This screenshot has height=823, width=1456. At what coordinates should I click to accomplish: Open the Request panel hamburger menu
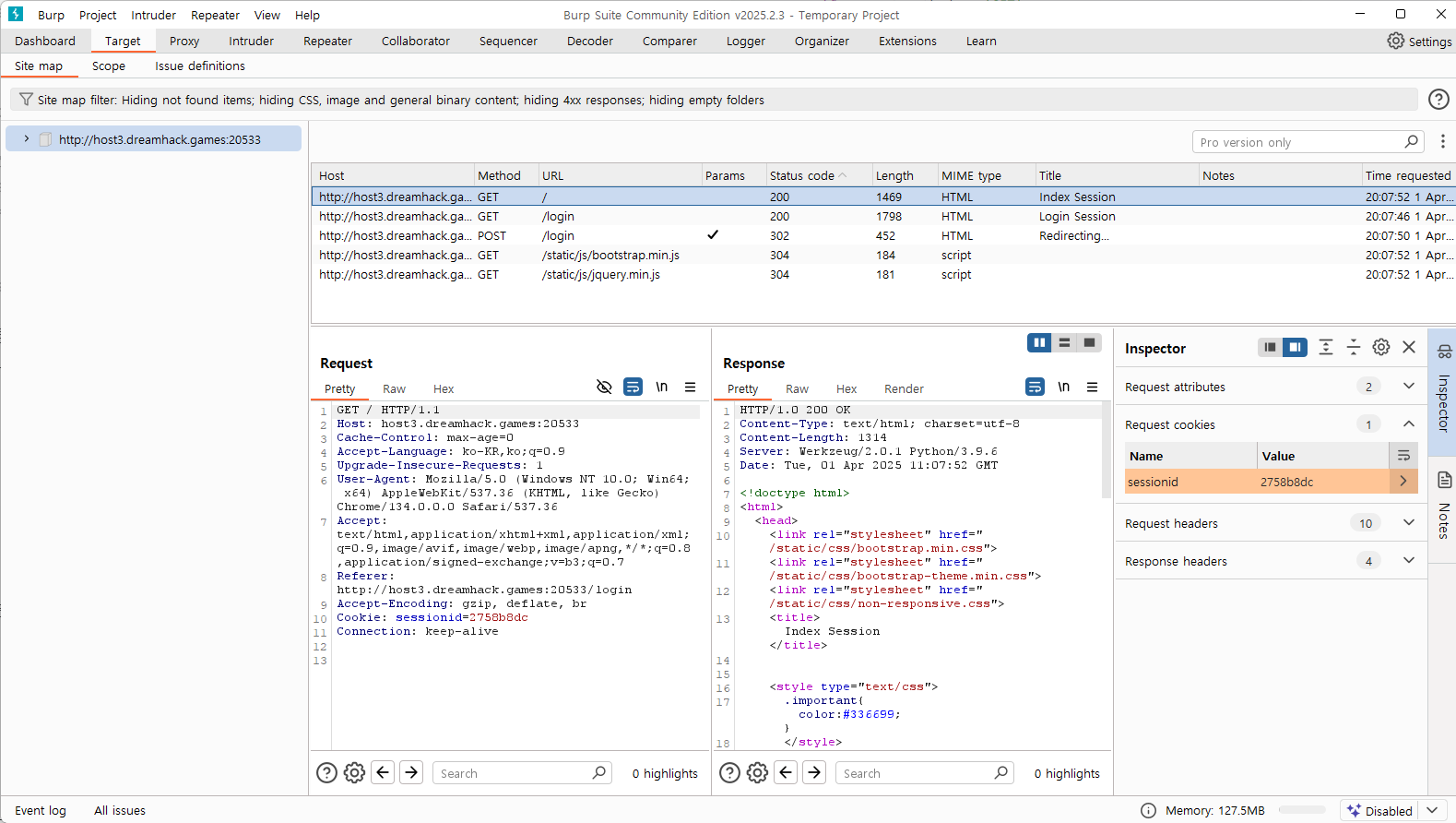coord(690,388)
